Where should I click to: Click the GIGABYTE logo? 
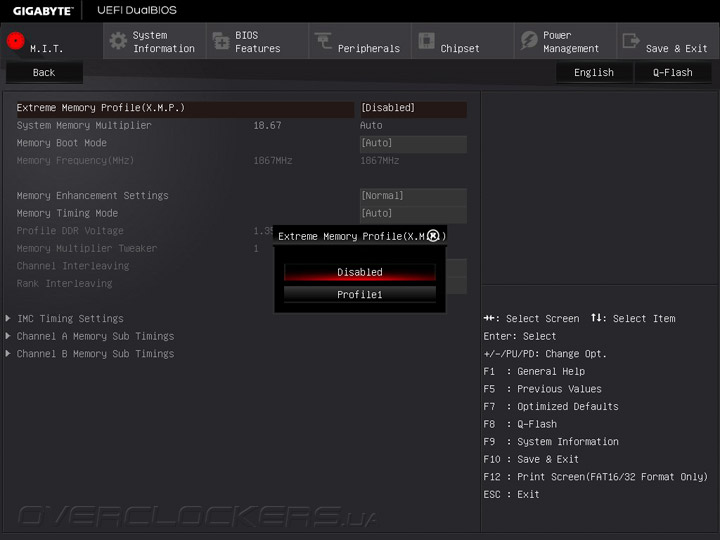[x=43, y=11]
